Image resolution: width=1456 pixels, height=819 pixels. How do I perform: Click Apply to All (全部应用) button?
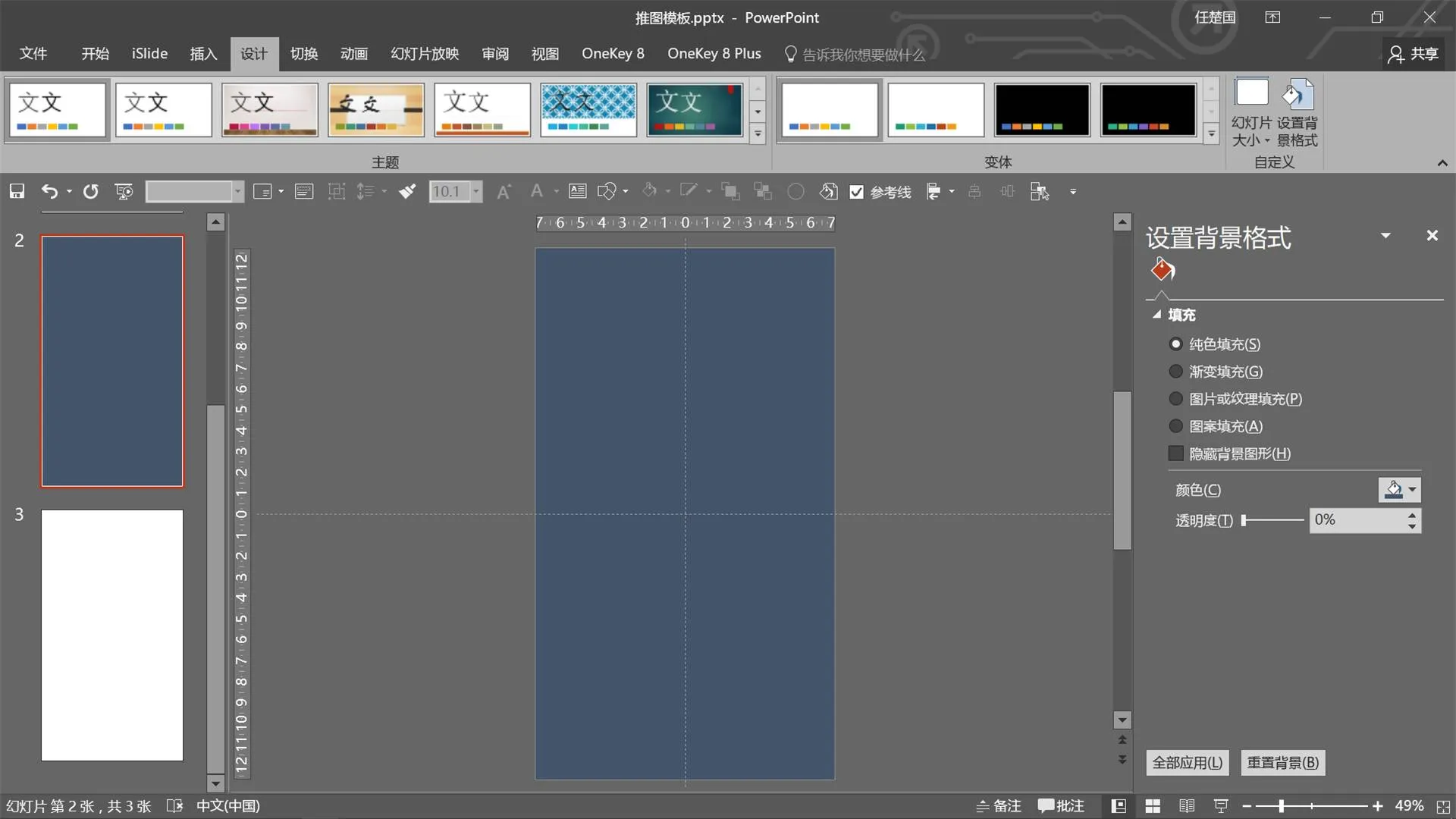[x=1188, y=763]
